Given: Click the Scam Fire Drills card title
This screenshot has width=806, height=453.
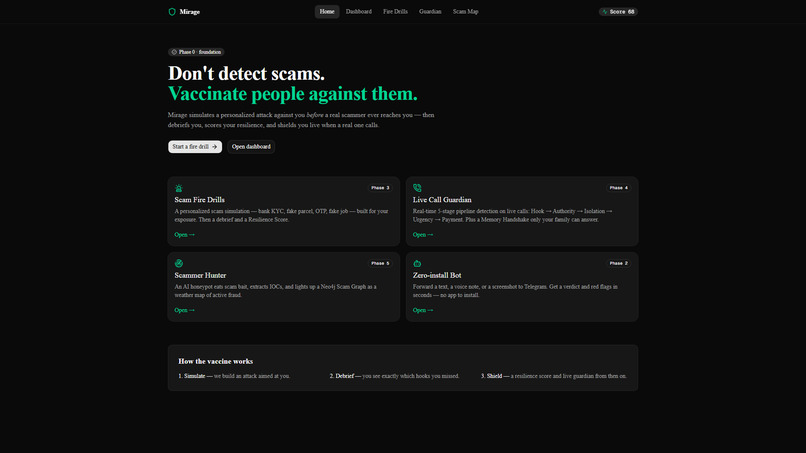Looking at the screenshot, I should [x=199, y=200].
